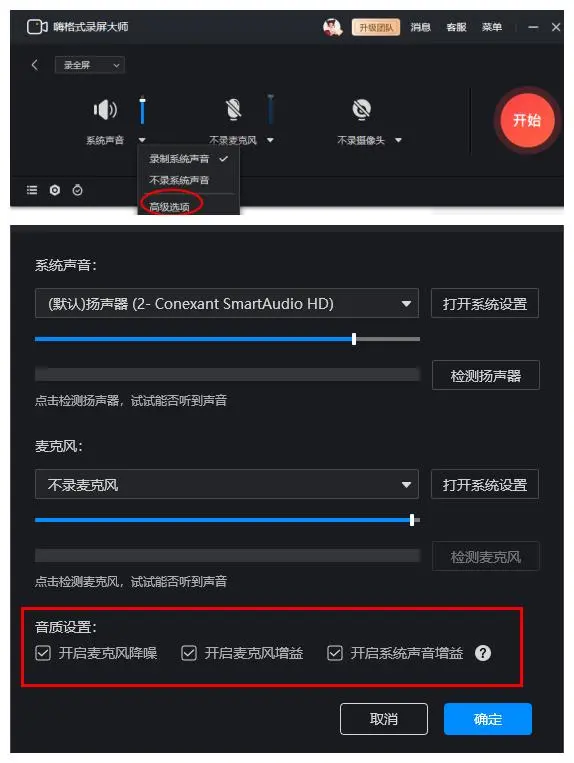Toggle 开启麦克风降噪 checkbox
Screen dimensions: 574x763
pyautogui.click(x=43, y=653)
